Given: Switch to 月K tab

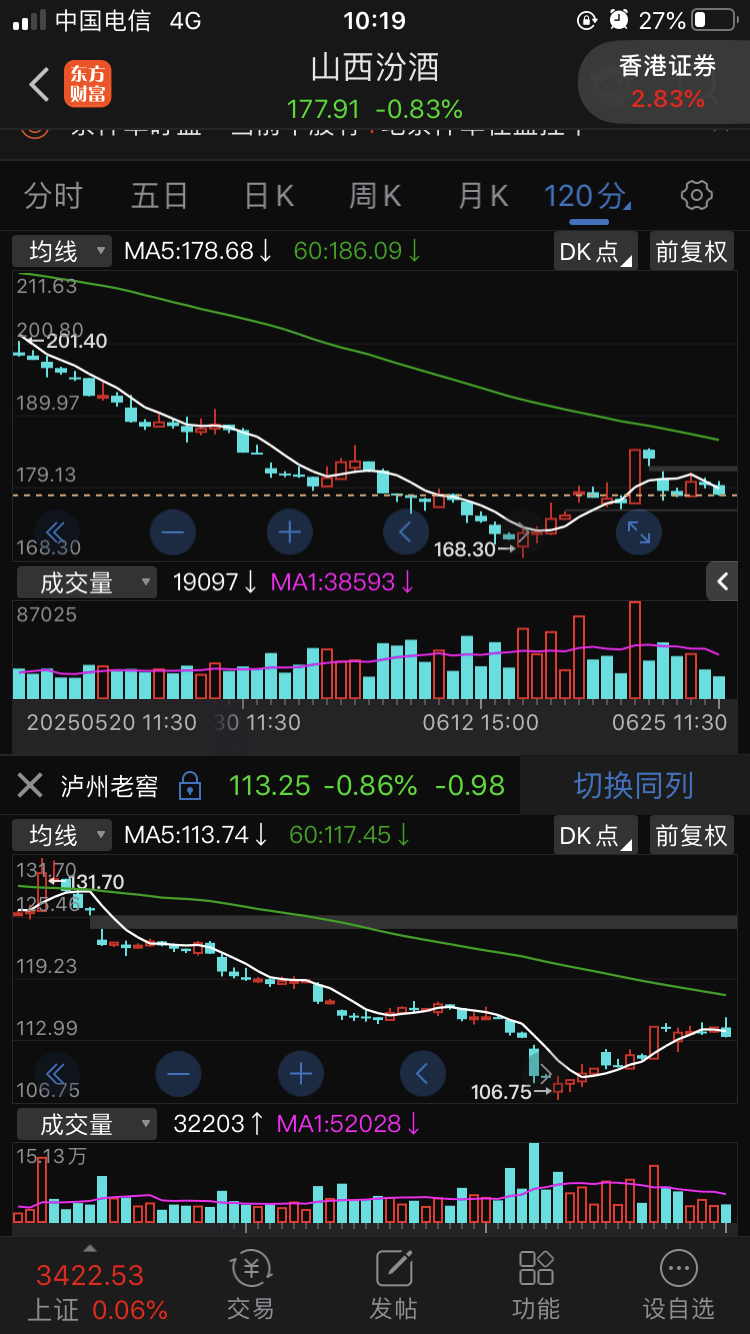Looking at the screenshot, I should (483, 196).
